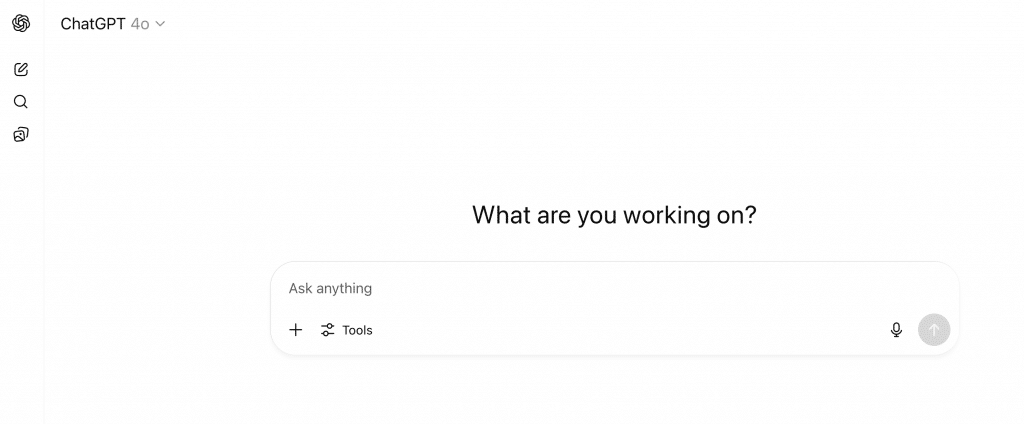
Task: Click the What are you working on heading
Action: point(614,215)
